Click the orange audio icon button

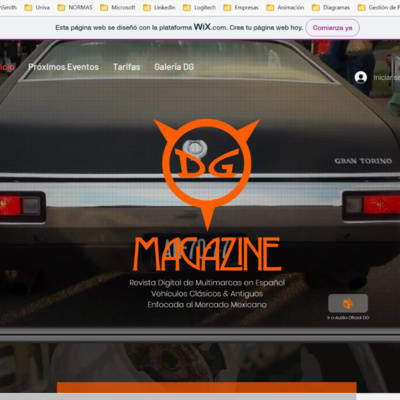click(348, 303)
